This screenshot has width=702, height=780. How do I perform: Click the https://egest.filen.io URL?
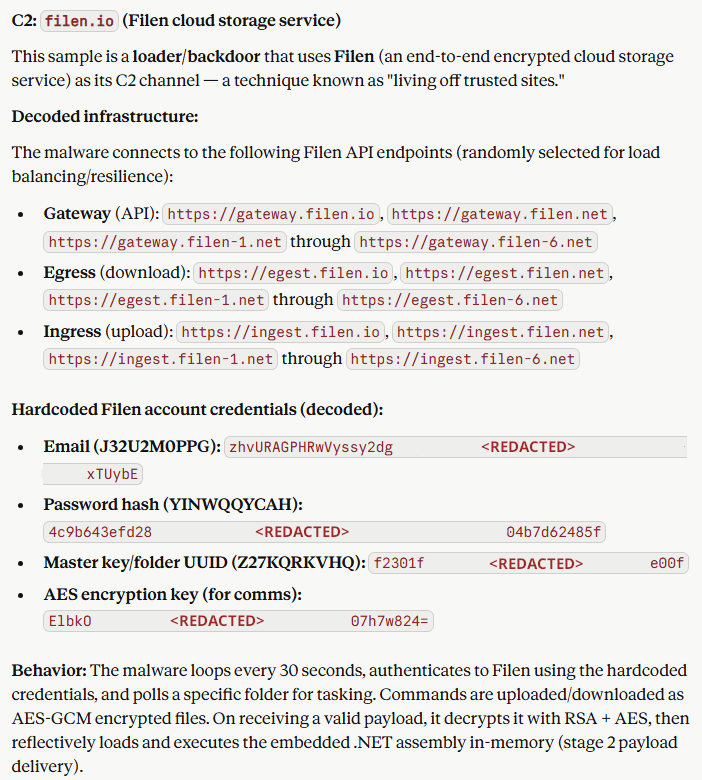click(295, 272)
